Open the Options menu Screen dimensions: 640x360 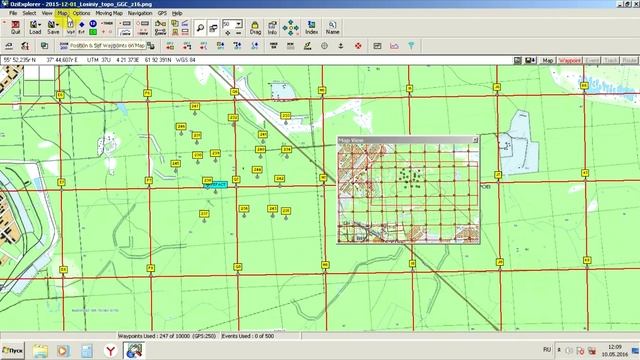click(81, 13)
